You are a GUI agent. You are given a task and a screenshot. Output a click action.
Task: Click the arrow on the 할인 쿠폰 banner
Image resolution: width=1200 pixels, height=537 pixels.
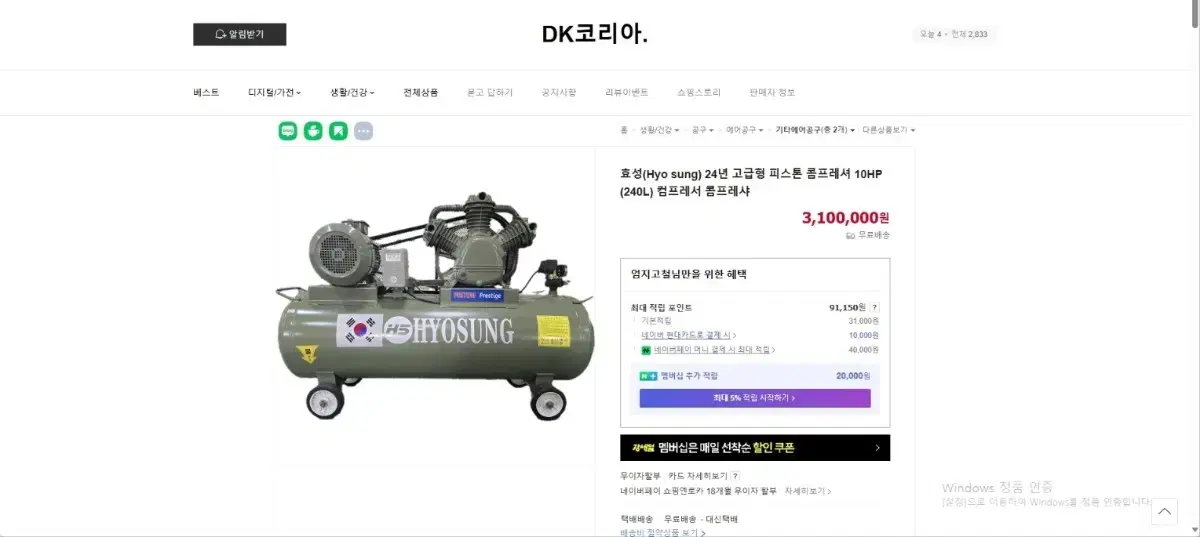coord(877,448)
